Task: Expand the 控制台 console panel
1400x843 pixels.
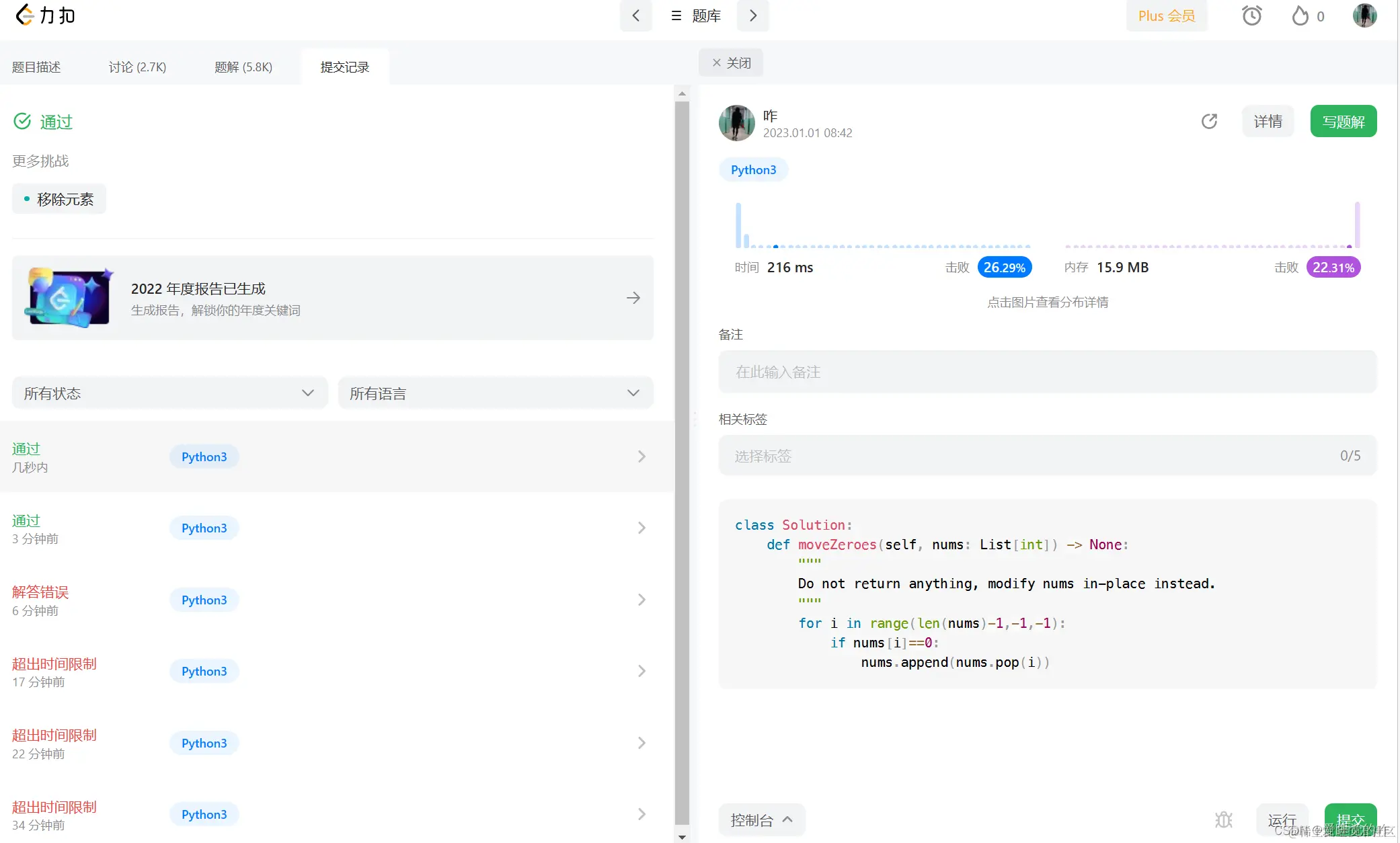Action: [x=761, y=820]
